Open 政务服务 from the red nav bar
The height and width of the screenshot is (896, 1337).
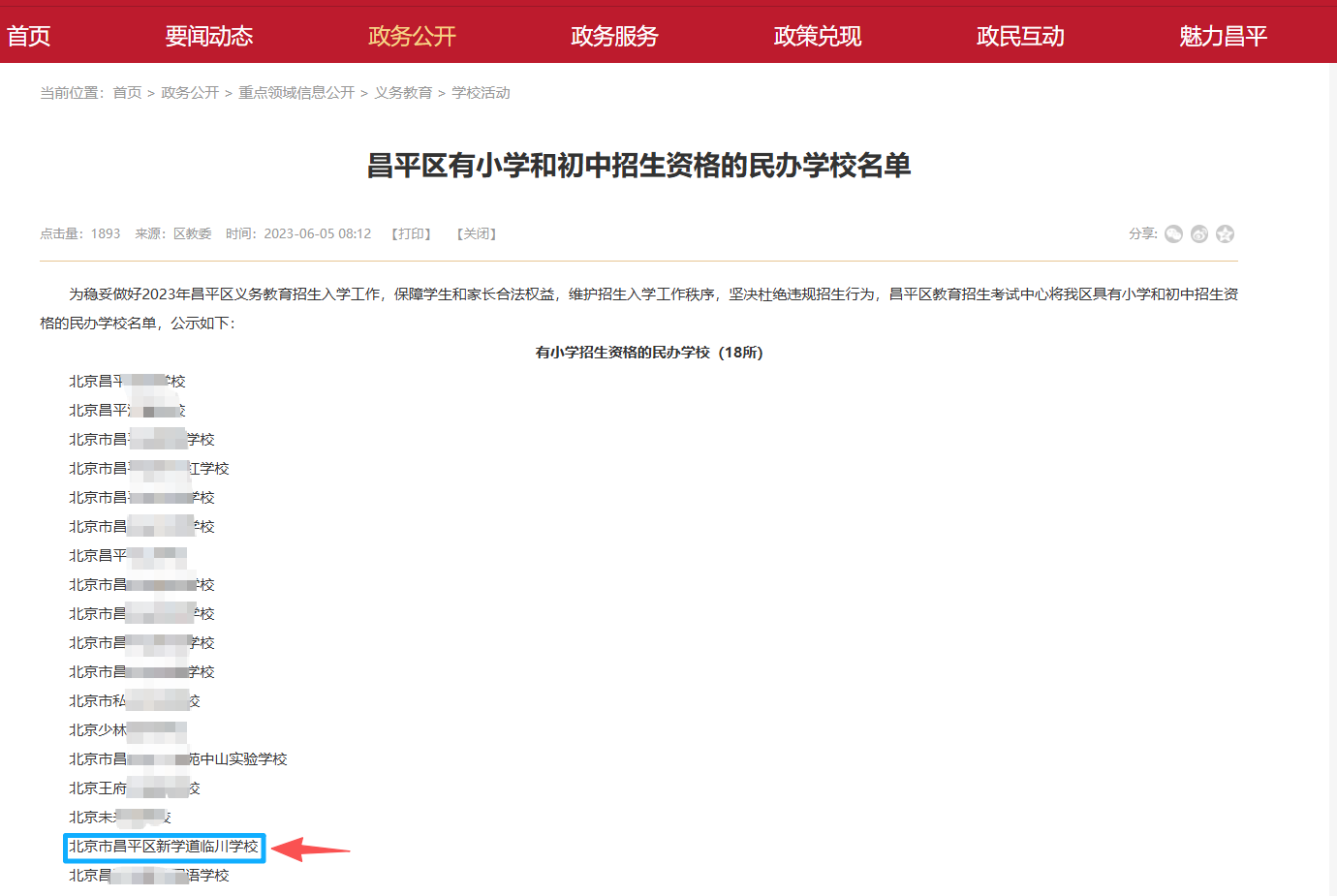(614, 37)
